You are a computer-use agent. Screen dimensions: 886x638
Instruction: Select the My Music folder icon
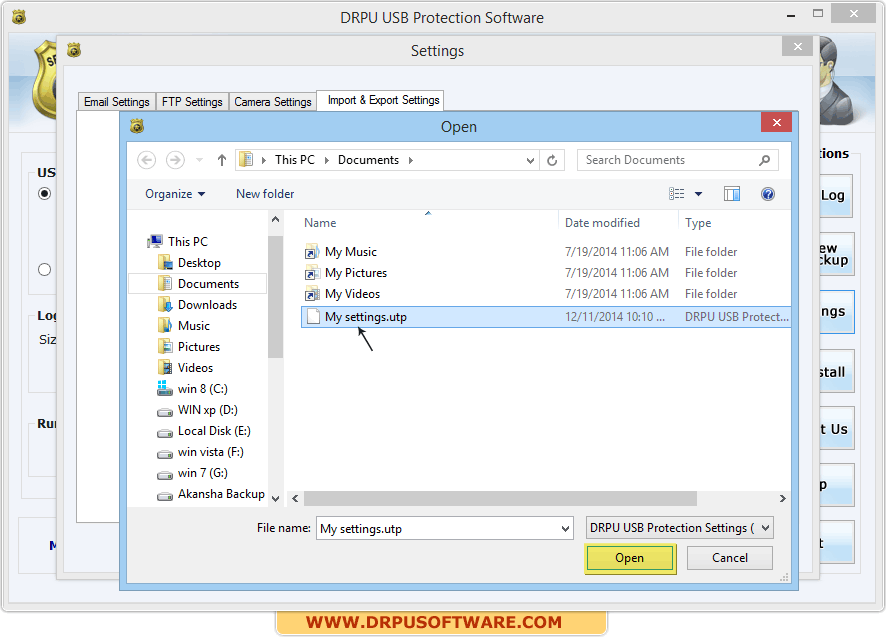click(x=312, y=252)
